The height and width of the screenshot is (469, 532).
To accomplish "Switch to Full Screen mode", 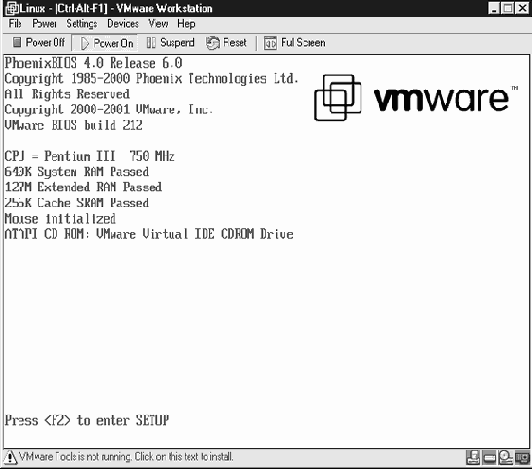I will pyautogui.click(x=294, y=43).
